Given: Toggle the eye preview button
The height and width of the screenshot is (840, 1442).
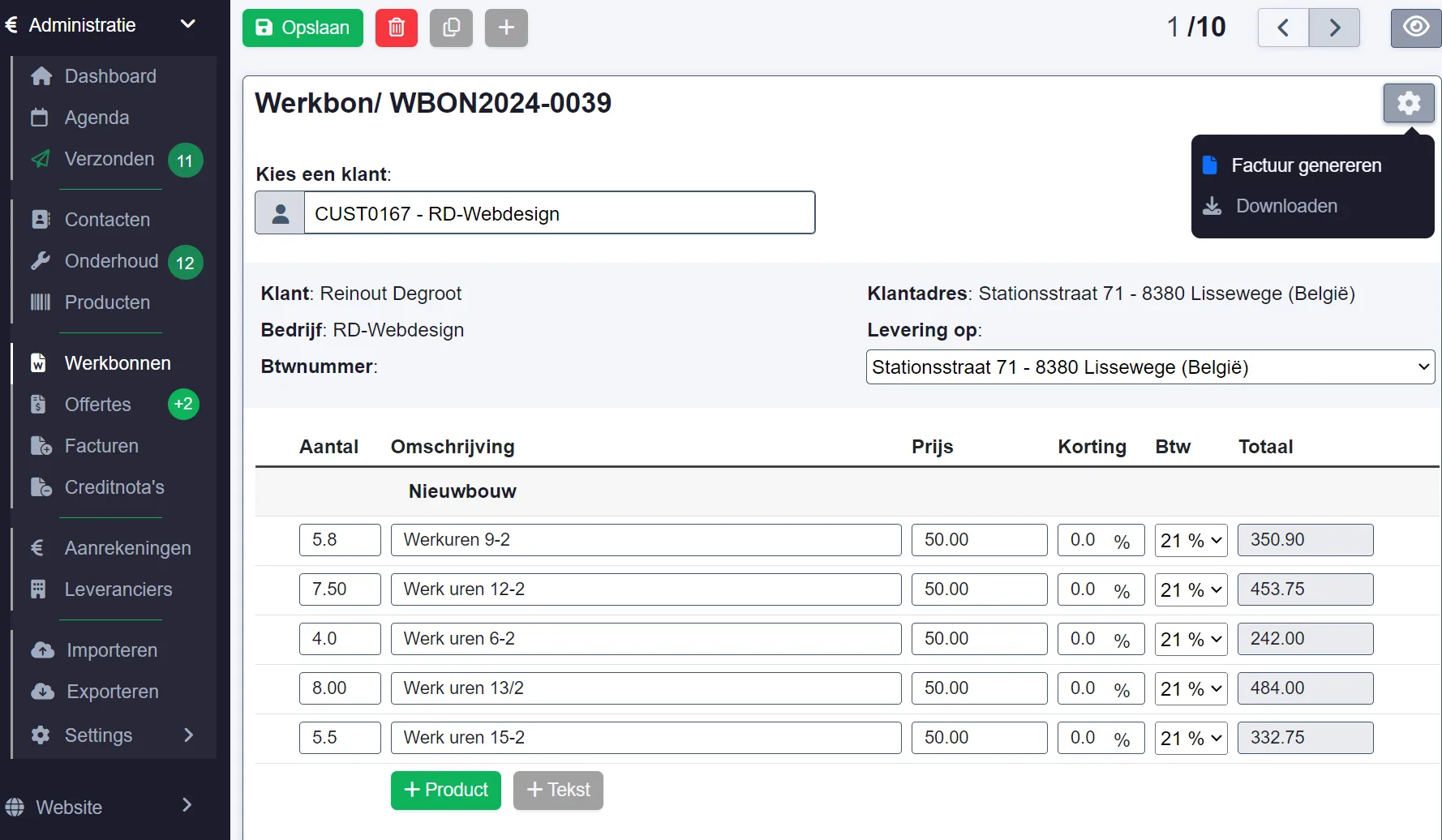Looking at the screenshot, I should tap(1415, 28).
